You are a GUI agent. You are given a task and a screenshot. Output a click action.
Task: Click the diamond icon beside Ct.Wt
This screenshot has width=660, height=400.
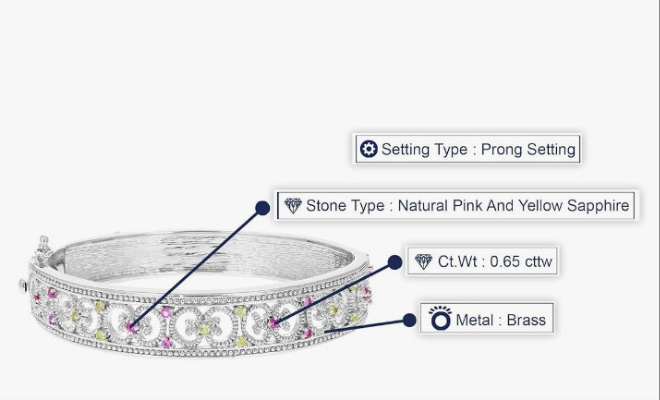click(x=423, y=262)
